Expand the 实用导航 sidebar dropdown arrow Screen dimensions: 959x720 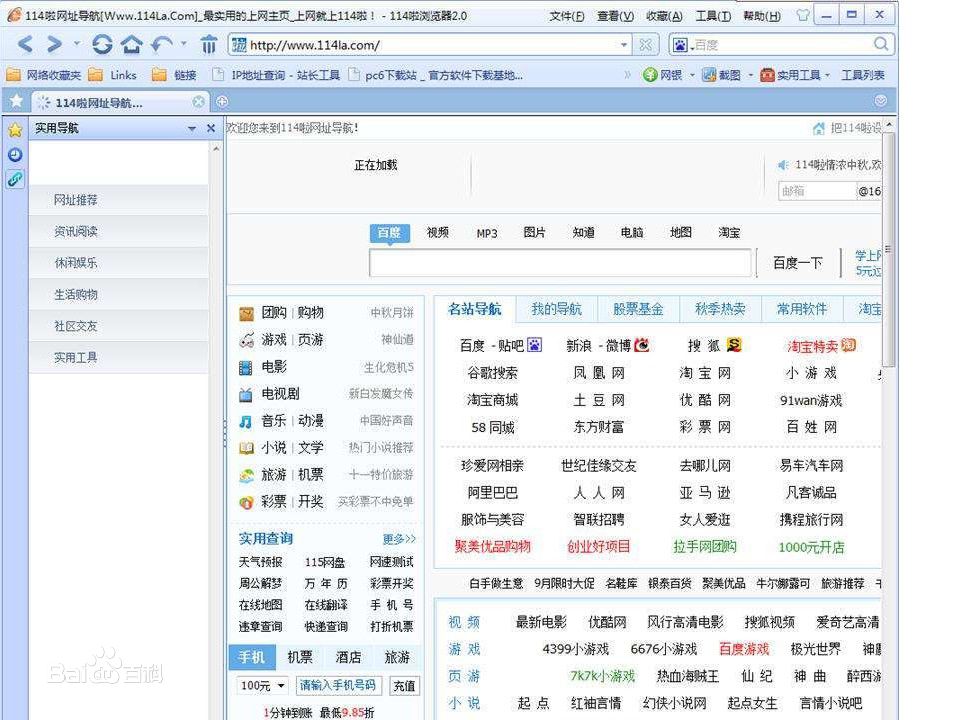(192, 128)
